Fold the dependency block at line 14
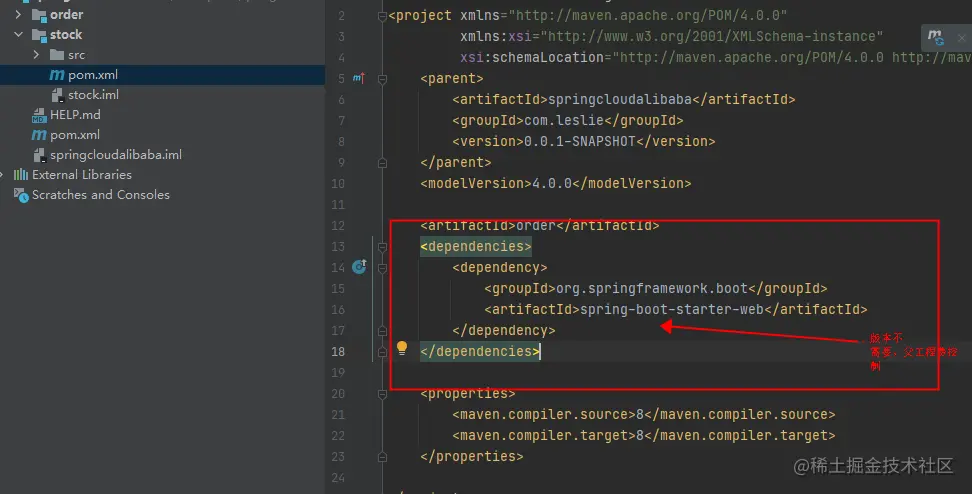The image size is (972, 494). coord(382,268)
